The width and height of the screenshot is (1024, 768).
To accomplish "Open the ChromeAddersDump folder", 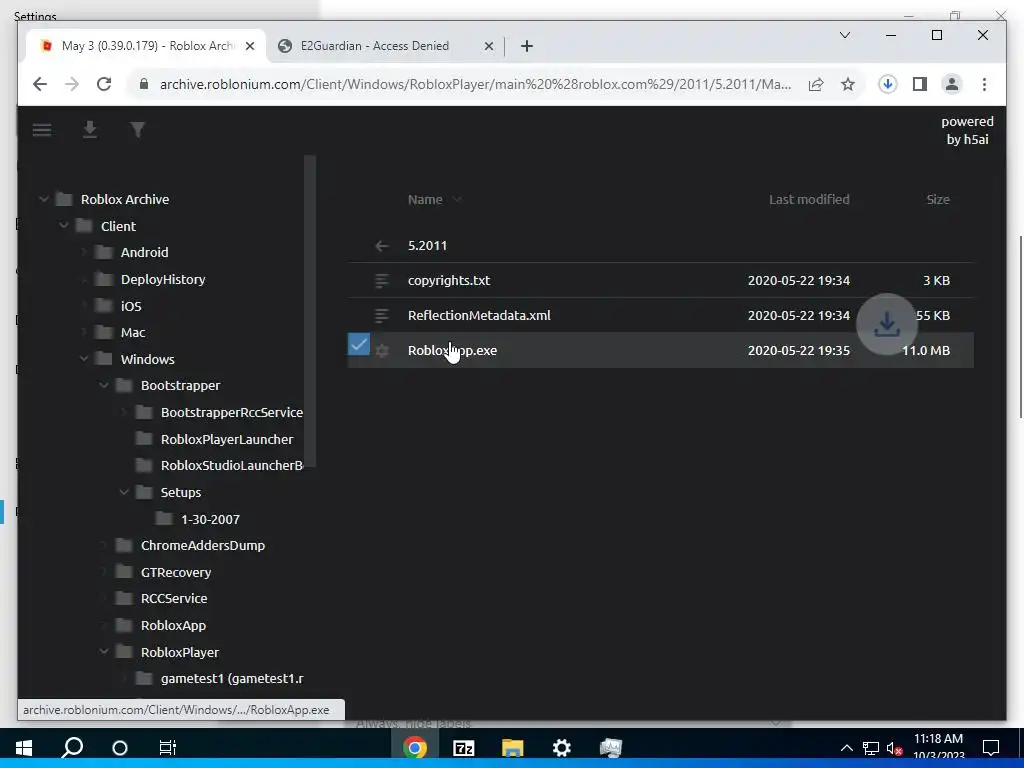I will pos(203,545).
